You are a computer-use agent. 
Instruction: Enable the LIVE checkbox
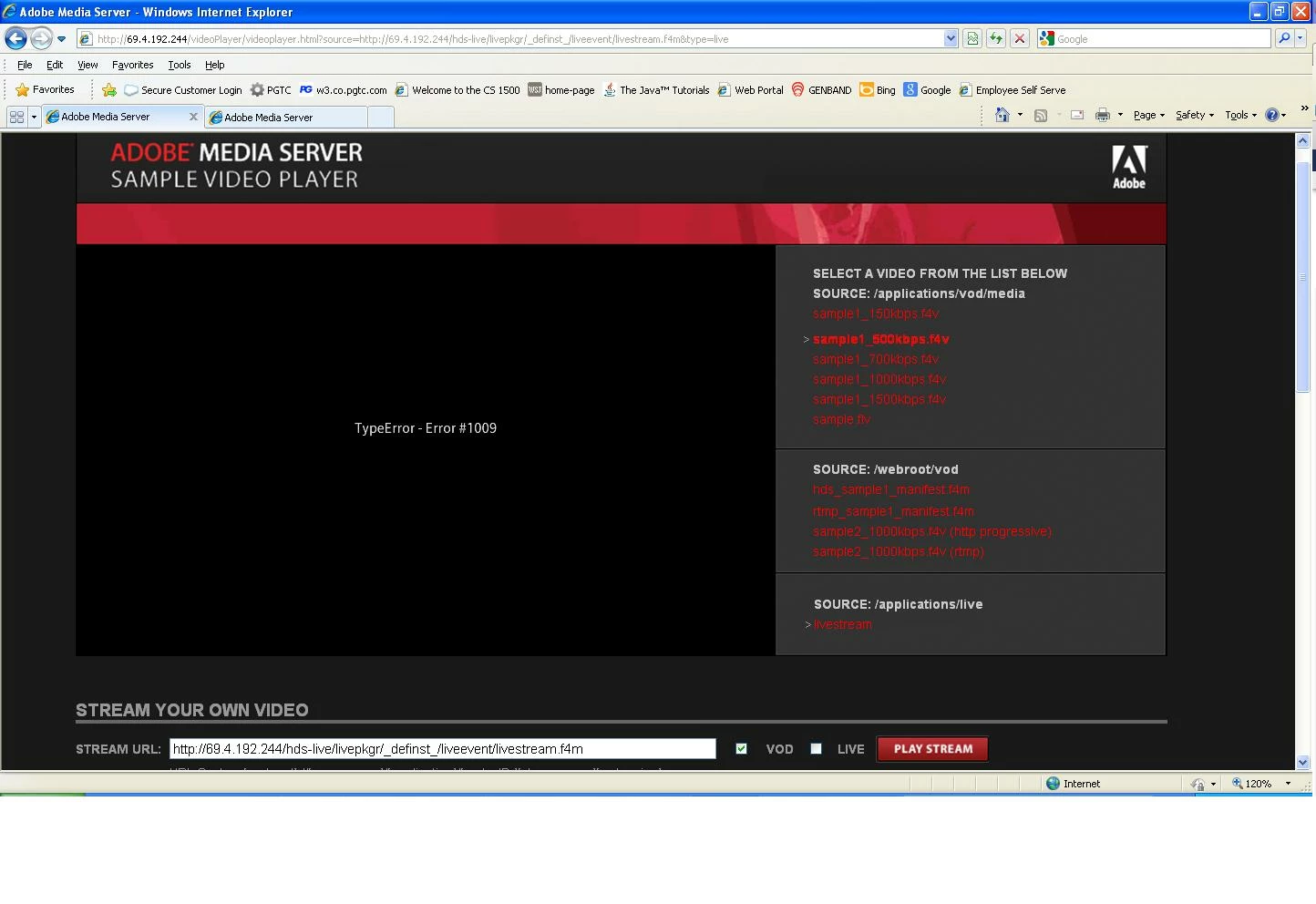click(816, 749)
